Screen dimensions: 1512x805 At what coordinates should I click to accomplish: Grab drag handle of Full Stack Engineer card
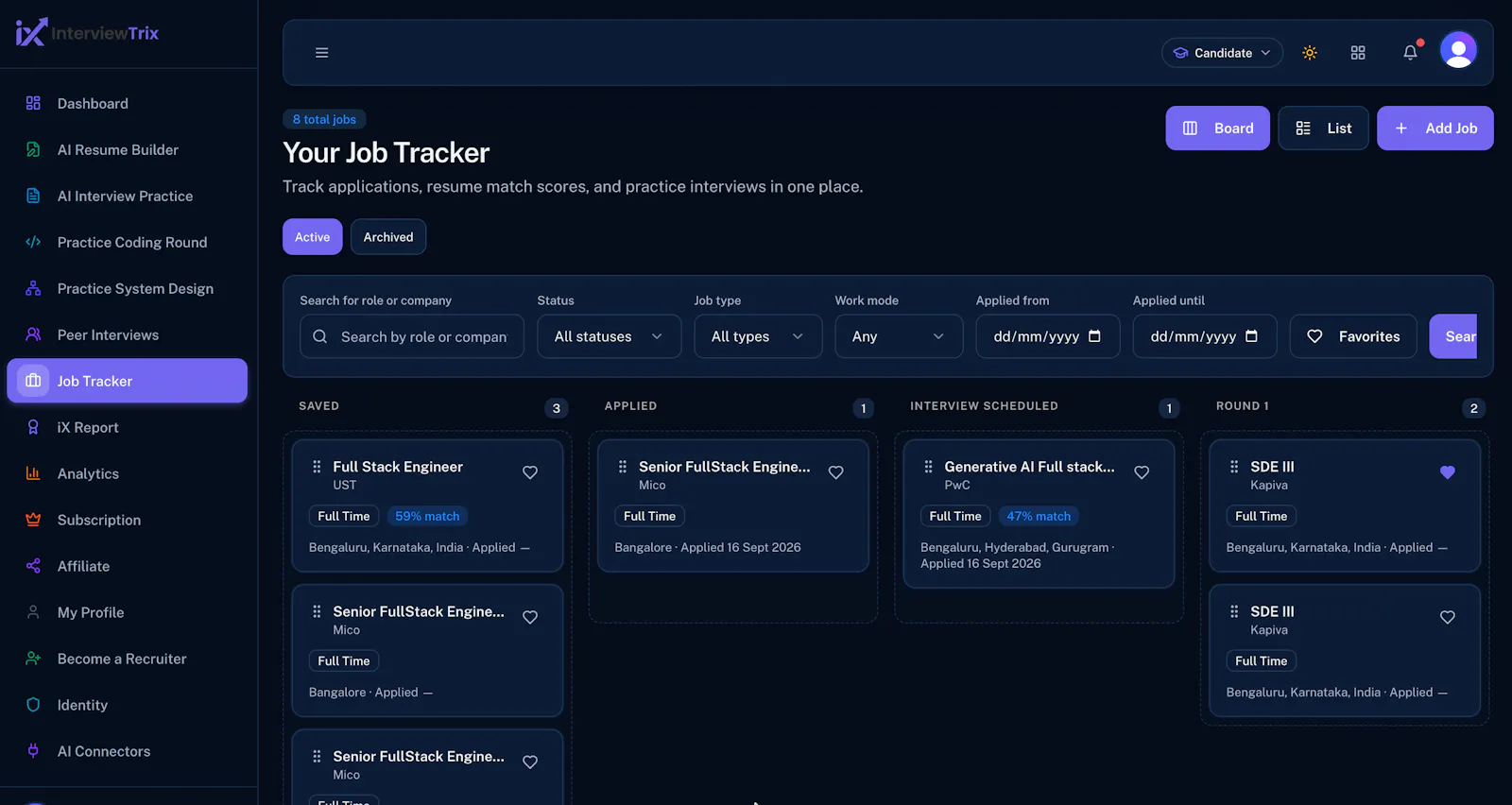point(317,467)
